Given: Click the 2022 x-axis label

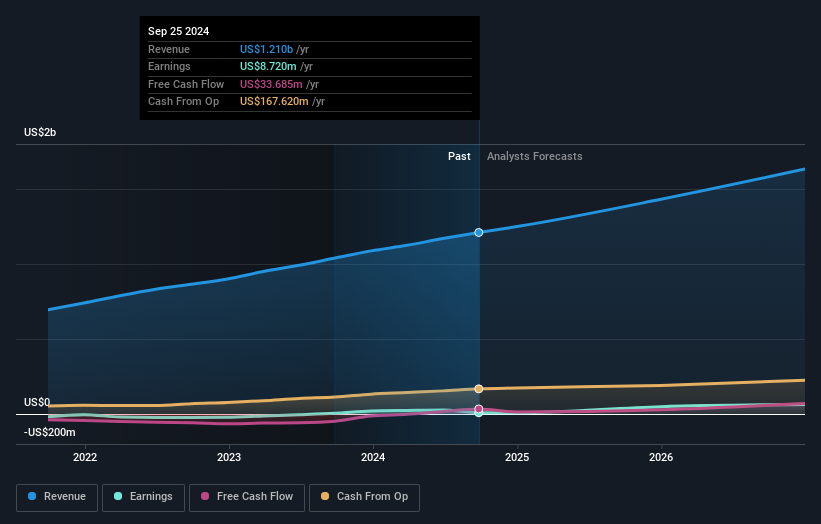Looking at the screenshot, I should point(85,457).
